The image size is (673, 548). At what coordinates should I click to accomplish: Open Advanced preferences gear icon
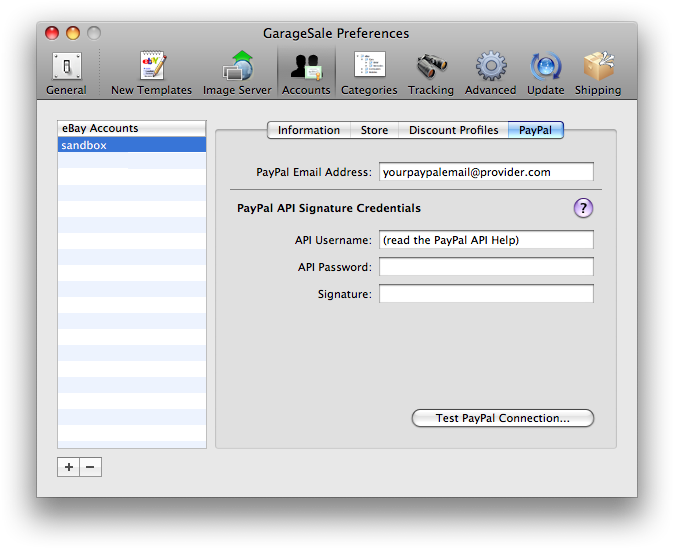[491, 73]
